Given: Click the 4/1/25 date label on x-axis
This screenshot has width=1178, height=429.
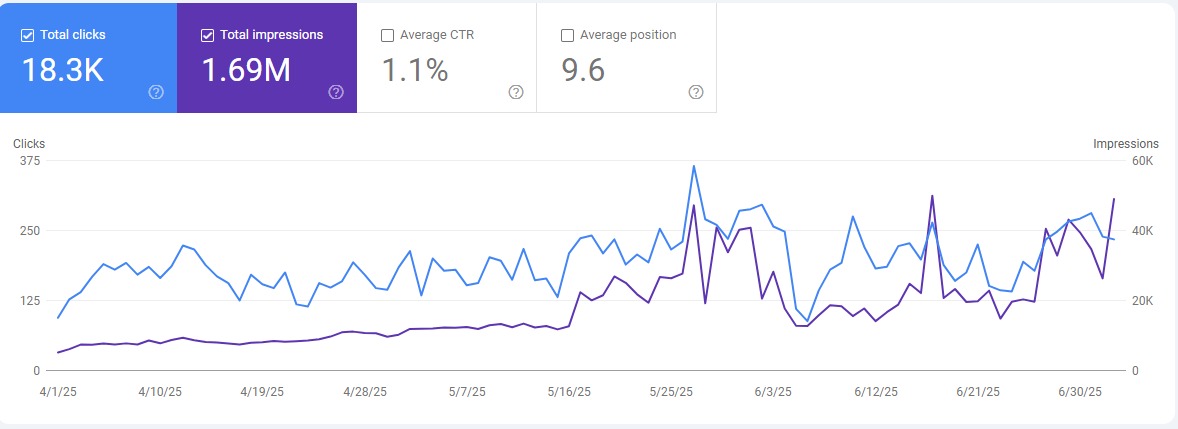Looking at the screenshot, I should (59, 391).
